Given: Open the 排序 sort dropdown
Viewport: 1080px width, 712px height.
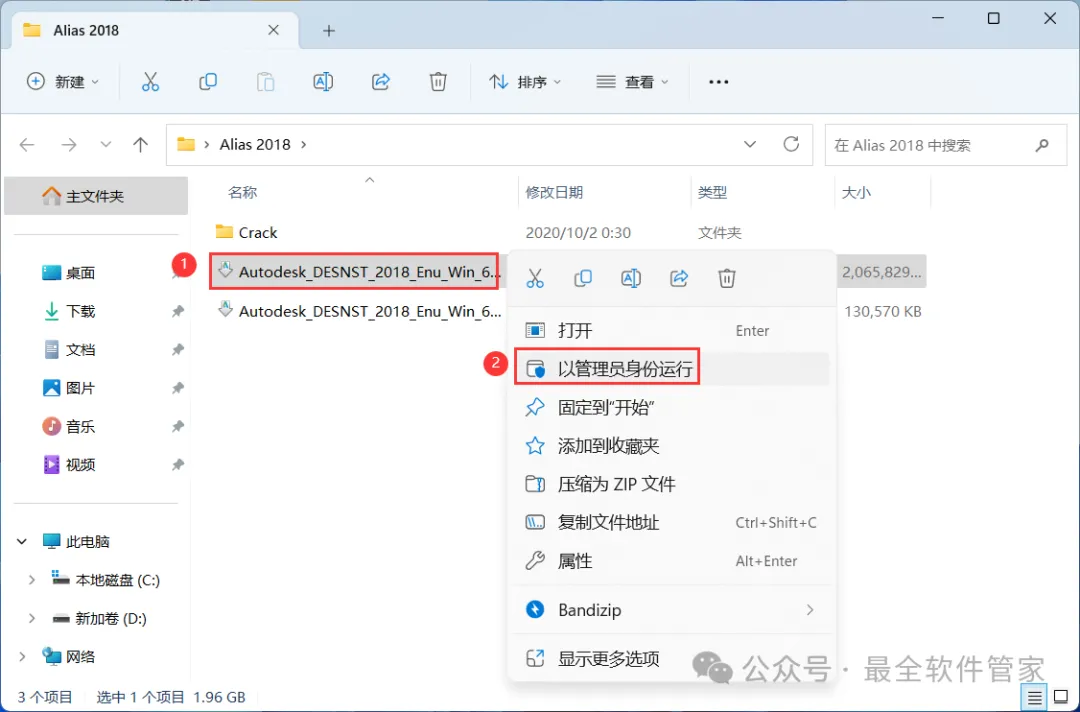Looking at the screenshot, I should 525,82.
